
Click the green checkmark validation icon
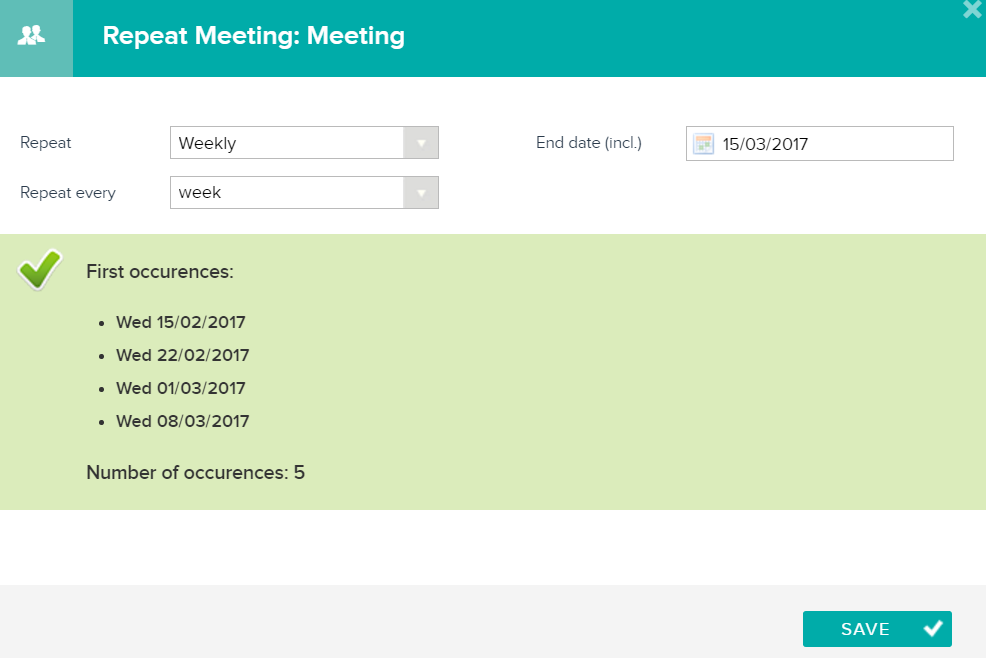[40, 269]
